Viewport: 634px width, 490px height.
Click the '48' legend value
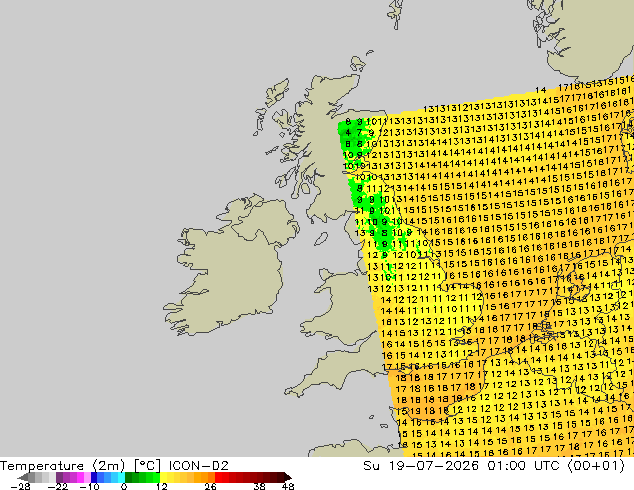(x=288, y=486)
